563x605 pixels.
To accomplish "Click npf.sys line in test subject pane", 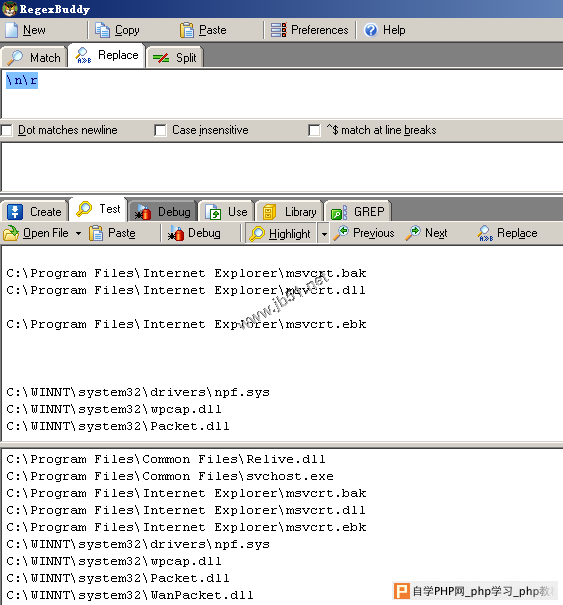I will 138,392.
